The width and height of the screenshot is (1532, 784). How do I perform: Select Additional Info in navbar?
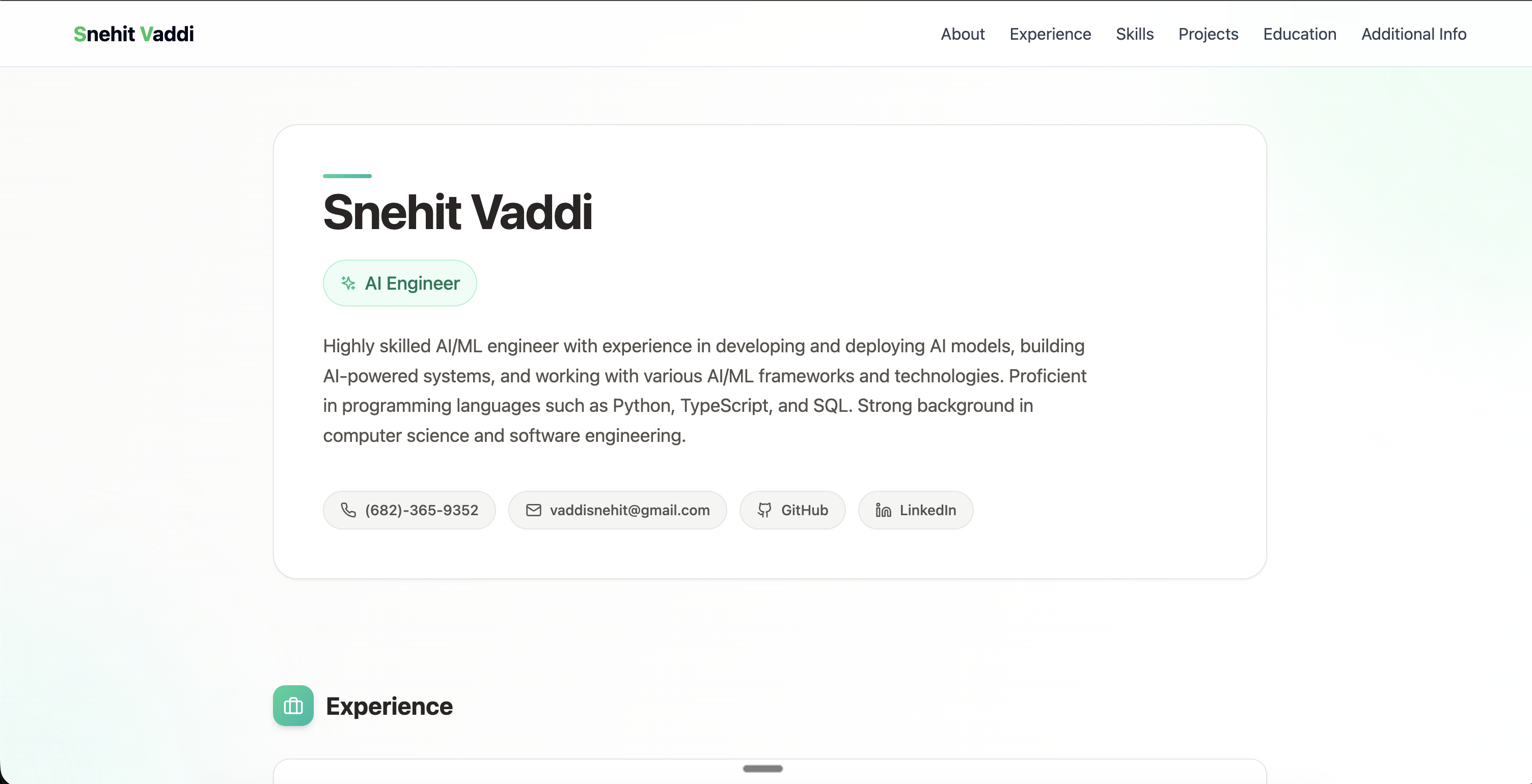click(x=1414, y=34)
